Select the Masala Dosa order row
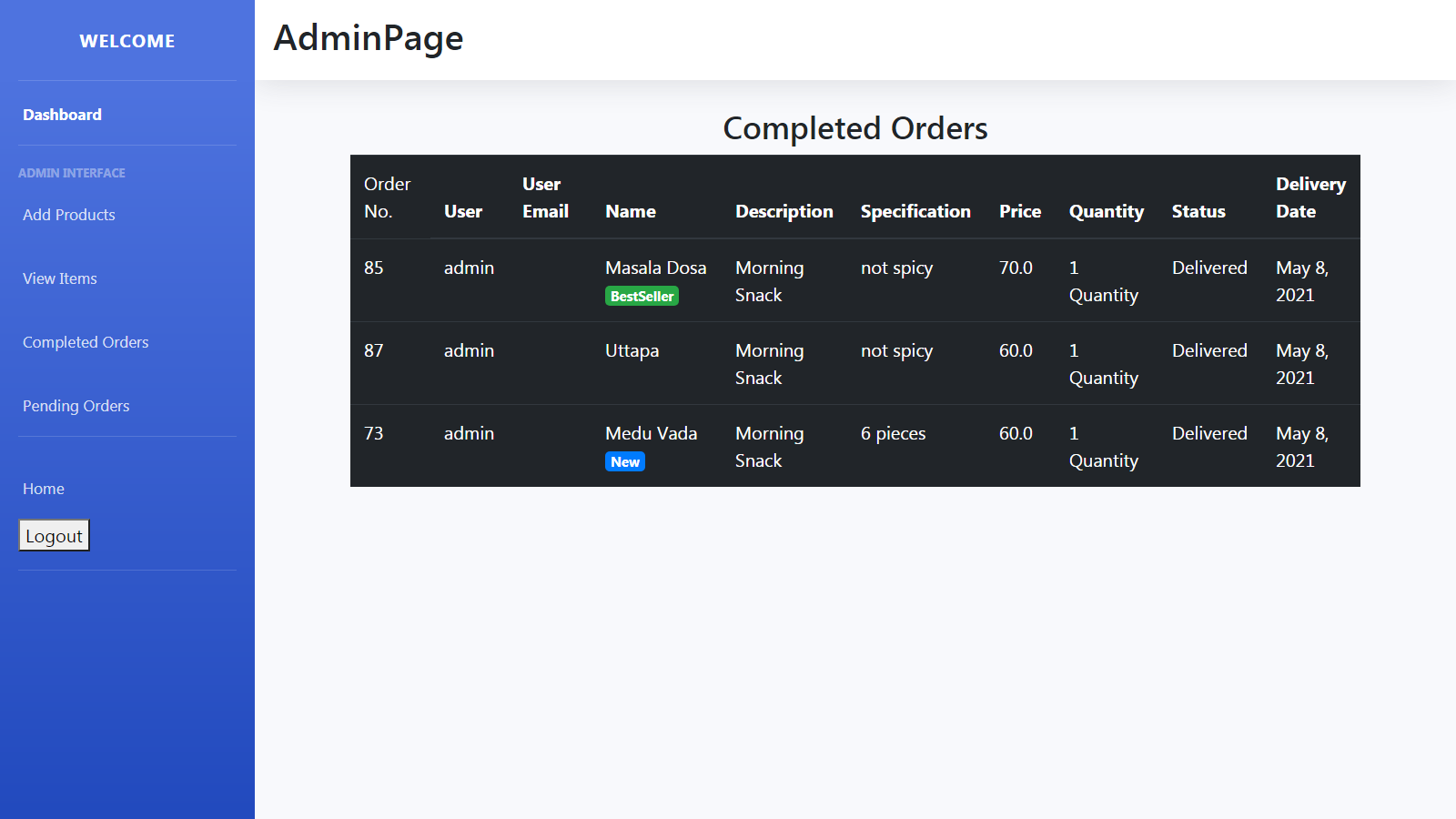The height and width of the screenshot is (819, 1456). point(855,280)
